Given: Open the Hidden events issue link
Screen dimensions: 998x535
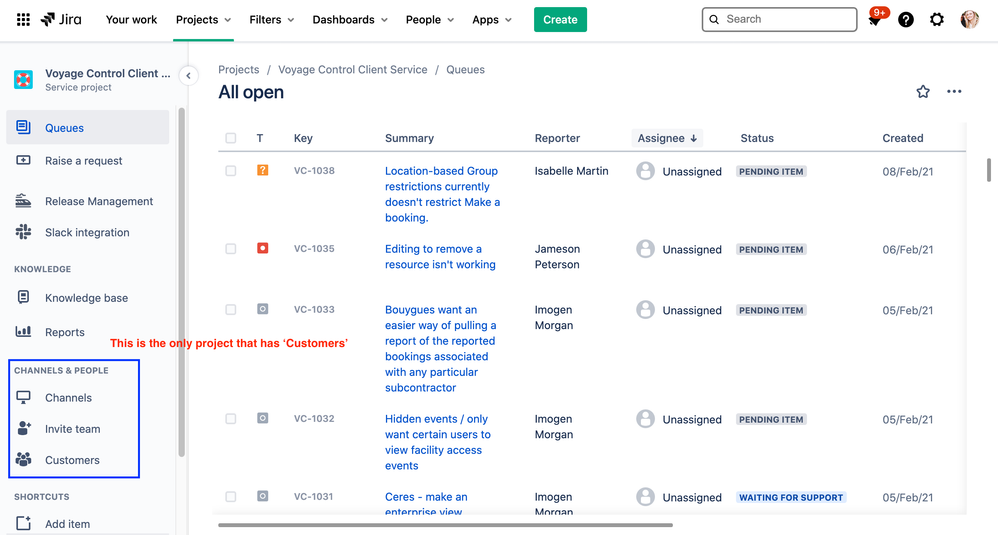Looking at the screenshot, I should (x=437, y=442).
